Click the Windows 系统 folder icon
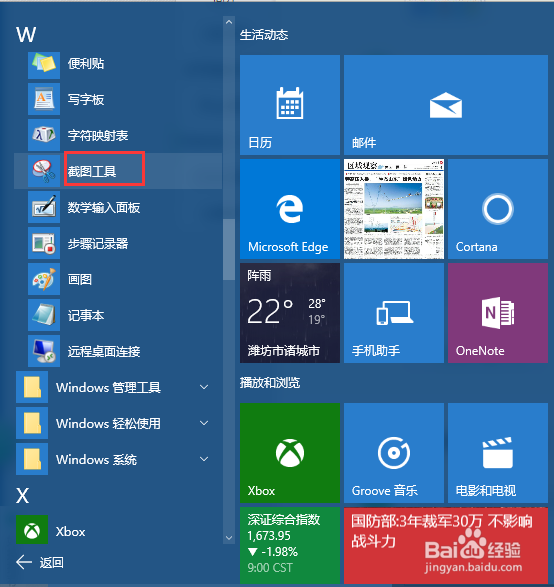 [x=32, y=459]
